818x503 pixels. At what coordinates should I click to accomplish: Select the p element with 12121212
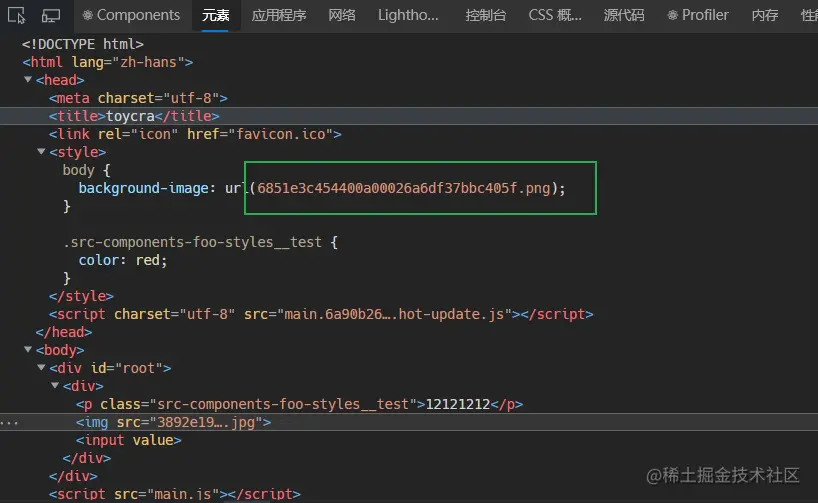(x=299, y=404)
